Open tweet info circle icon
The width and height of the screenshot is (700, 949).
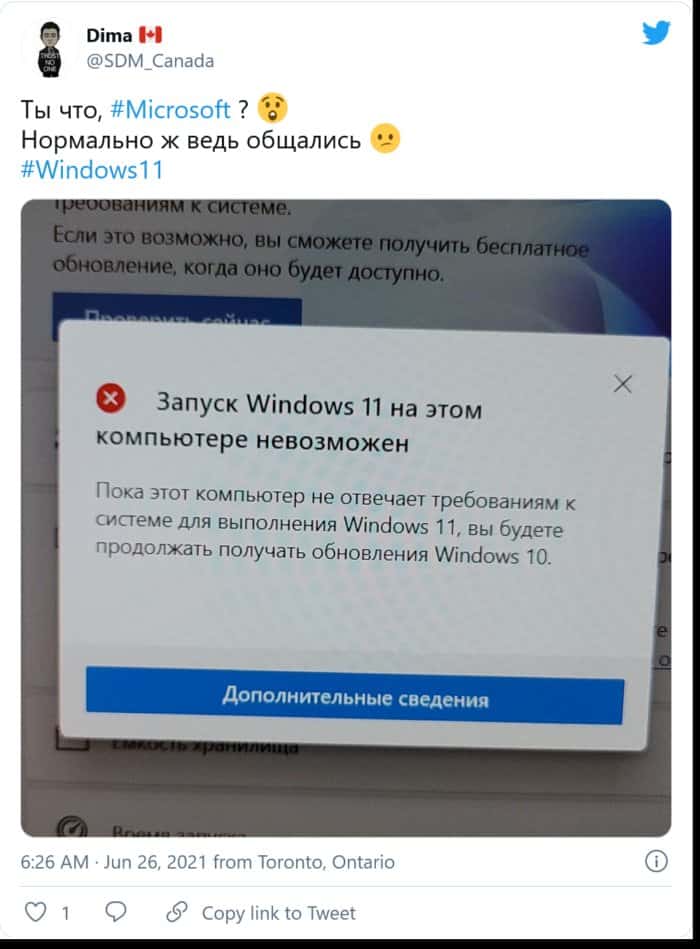tap(656, 861)
